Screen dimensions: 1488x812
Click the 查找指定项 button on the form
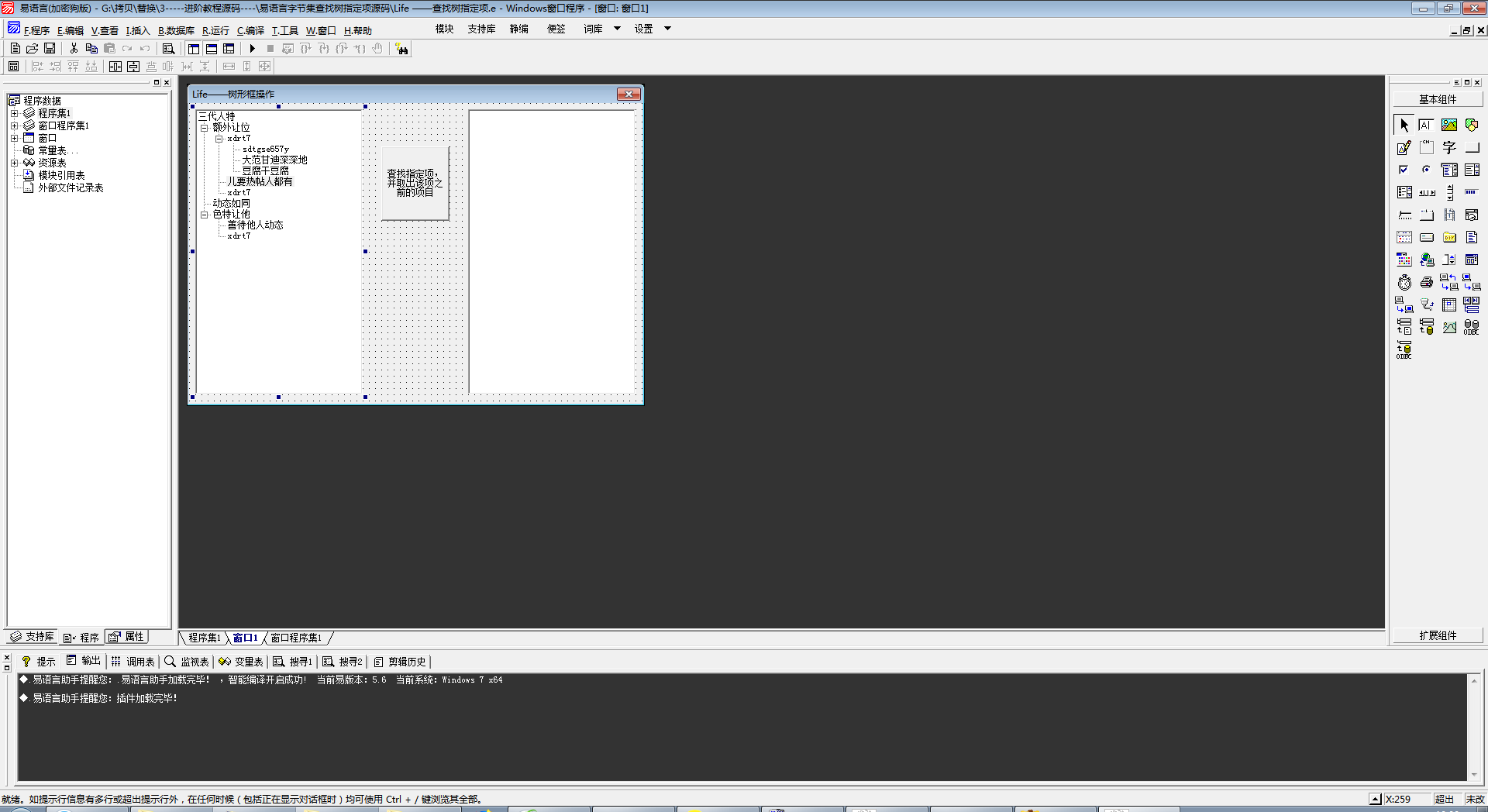click(x=415, y=184)
